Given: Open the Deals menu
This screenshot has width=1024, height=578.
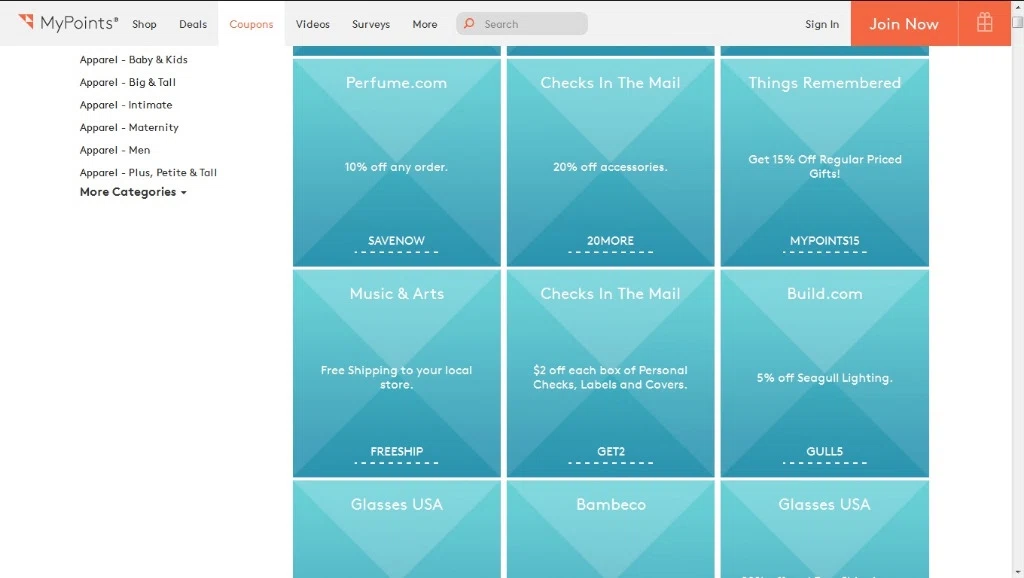Looking at the screenshot, I should click(193, 24).
